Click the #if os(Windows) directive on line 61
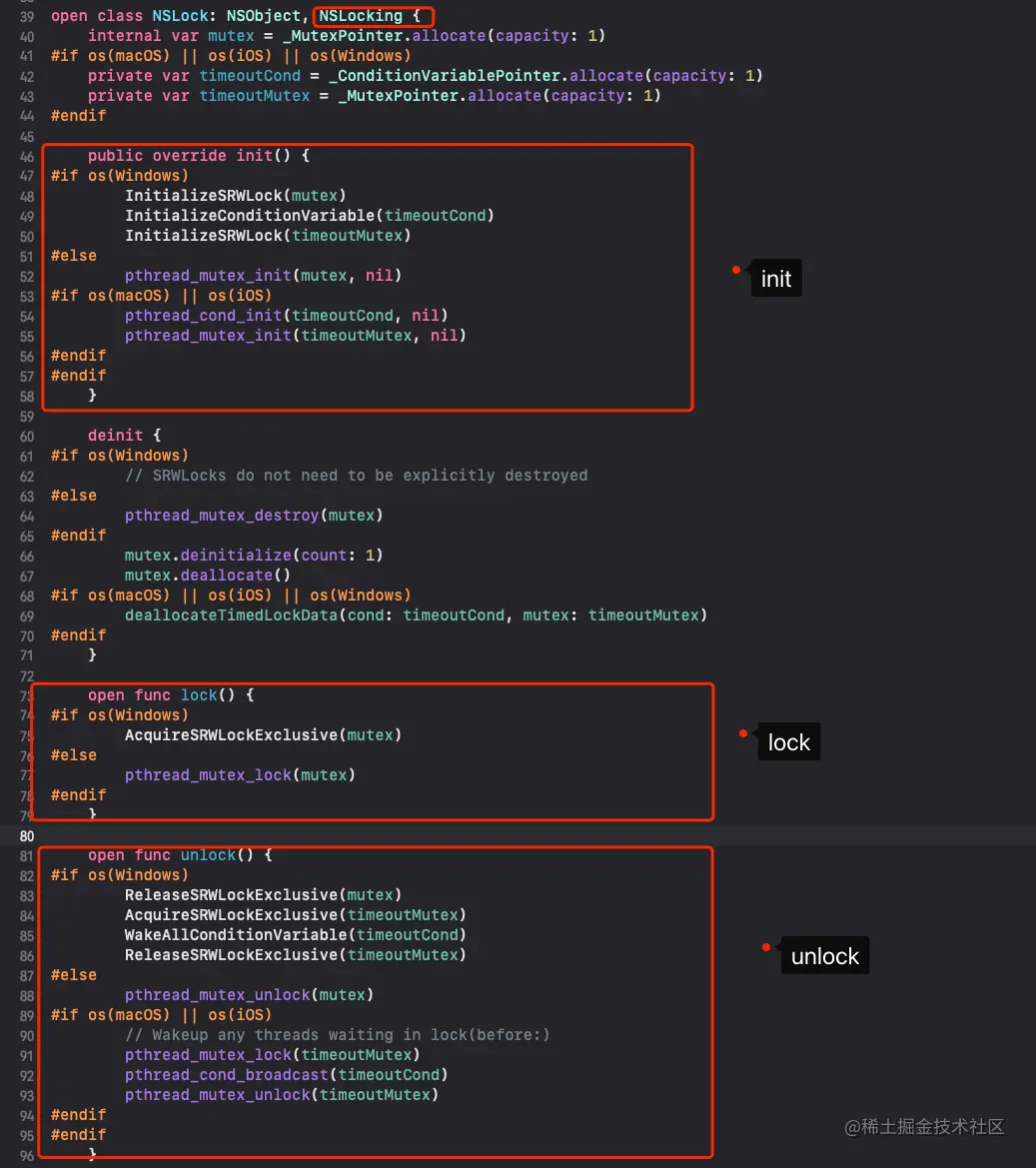The width and height of the screenshot is (1036, 1168). (x=119, y=456)
